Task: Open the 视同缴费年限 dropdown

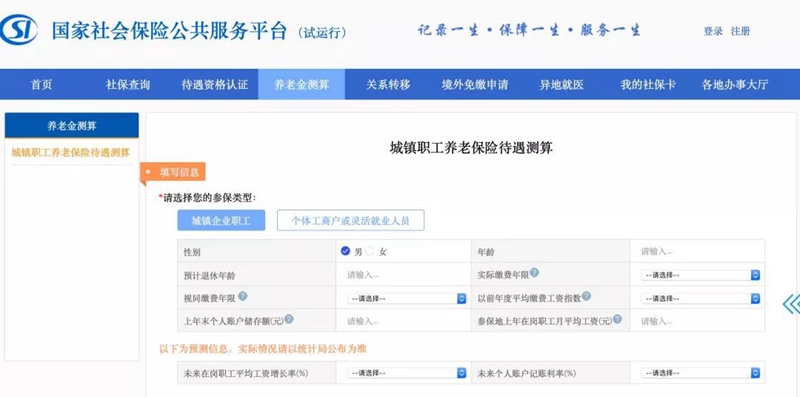Action: pos(407,299)
